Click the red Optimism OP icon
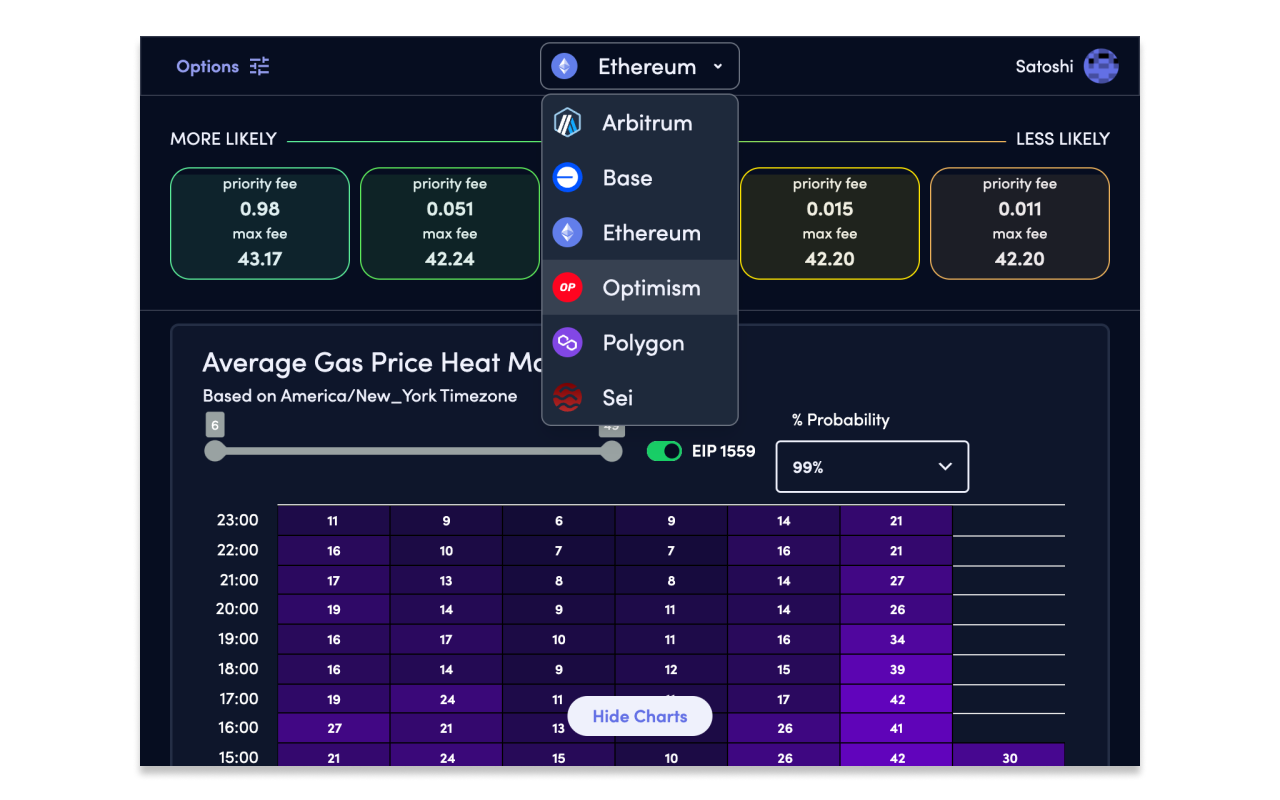1280x800 pixels. [567, 288]
